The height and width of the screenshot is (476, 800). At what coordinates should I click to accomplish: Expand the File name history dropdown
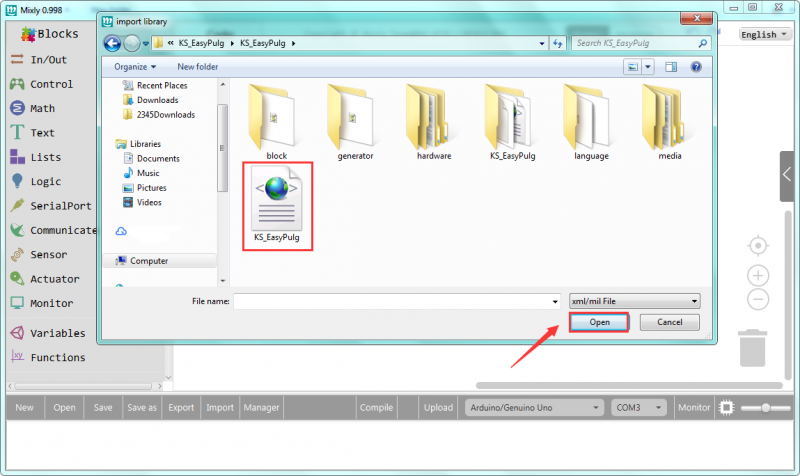point(555,302)
